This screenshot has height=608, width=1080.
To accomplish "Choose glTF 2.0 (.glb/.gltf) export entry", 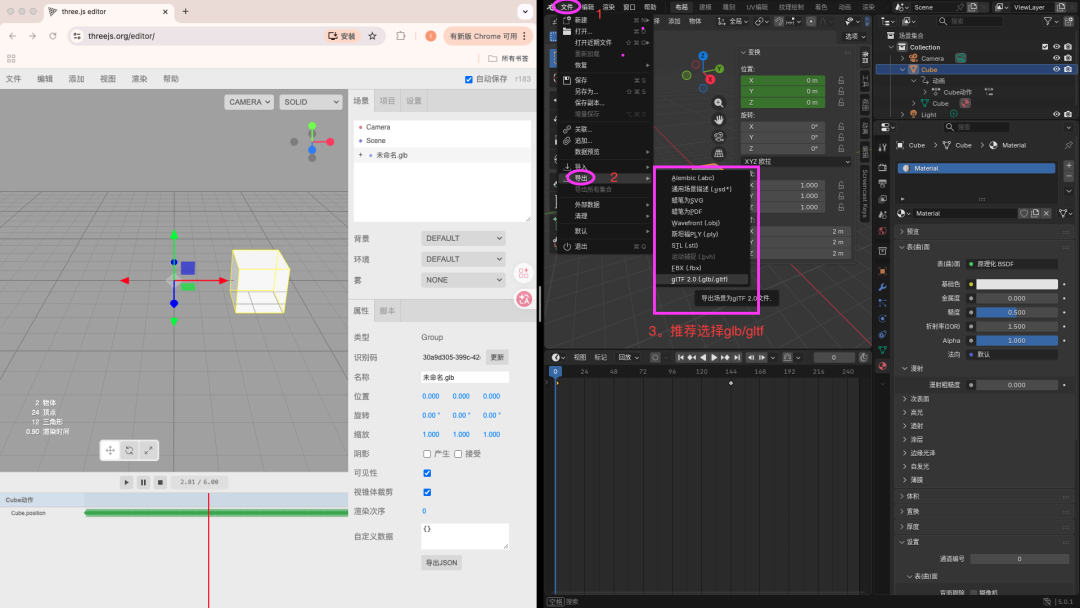I will click(x=700, y=280).
